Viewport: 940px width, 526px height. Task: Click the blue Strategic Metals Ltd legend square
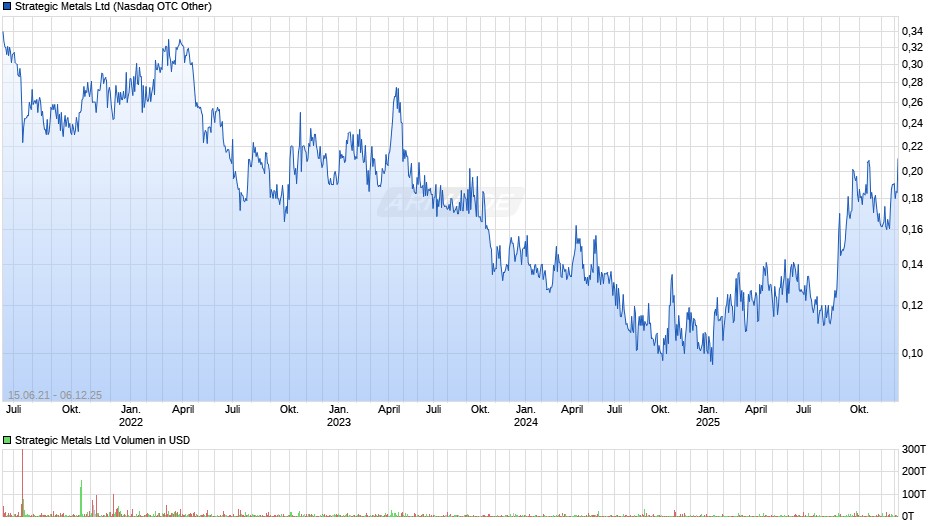click(7, 7)
